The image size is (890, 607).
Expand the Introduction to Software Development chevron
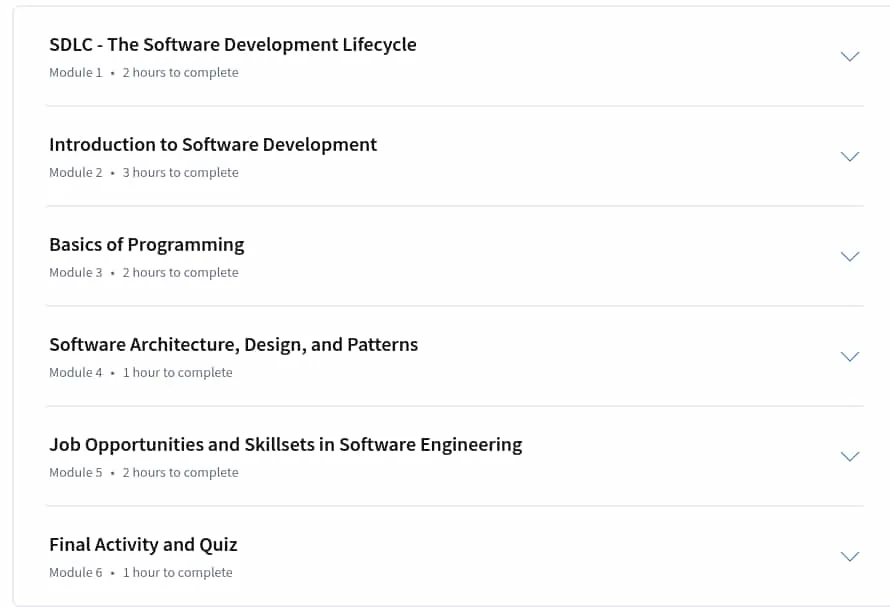850,156
